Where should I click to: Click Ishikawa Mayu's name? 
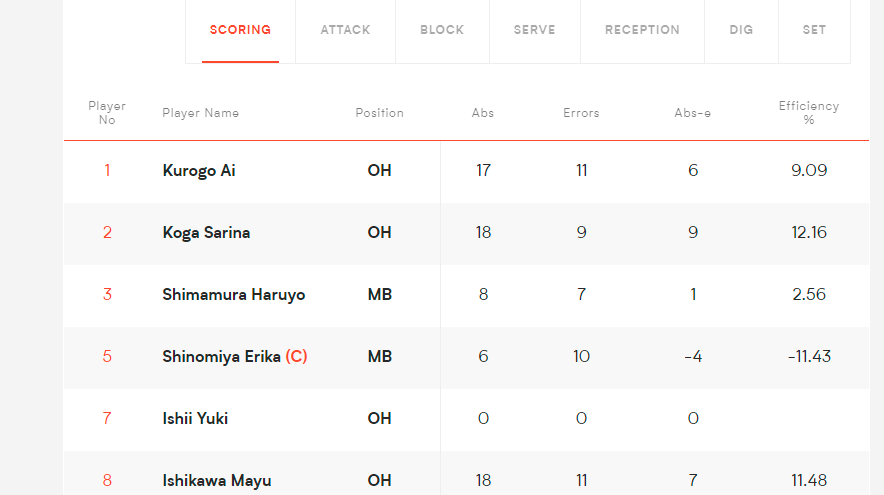click(216, 481)
